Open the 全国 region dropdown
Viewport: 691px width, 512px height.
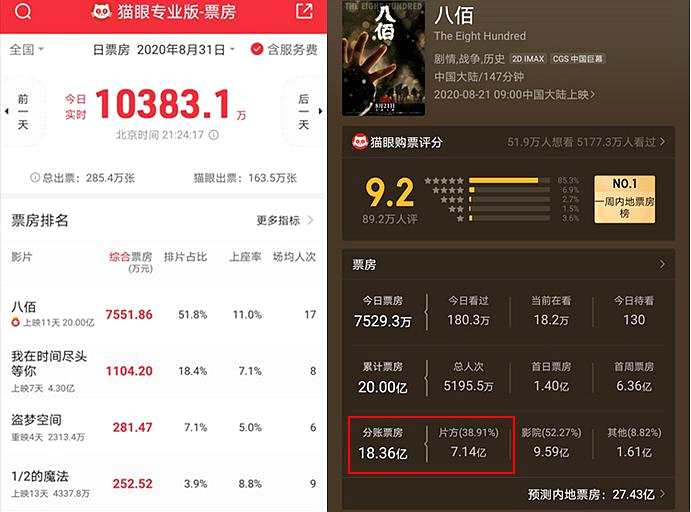coord(26,49)
